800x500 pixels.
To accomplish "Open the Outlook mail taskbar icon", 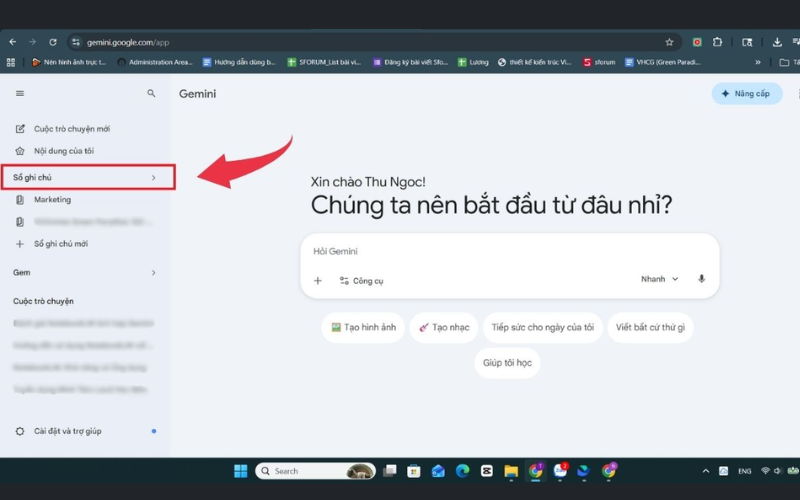I will [x=438, y=471].
